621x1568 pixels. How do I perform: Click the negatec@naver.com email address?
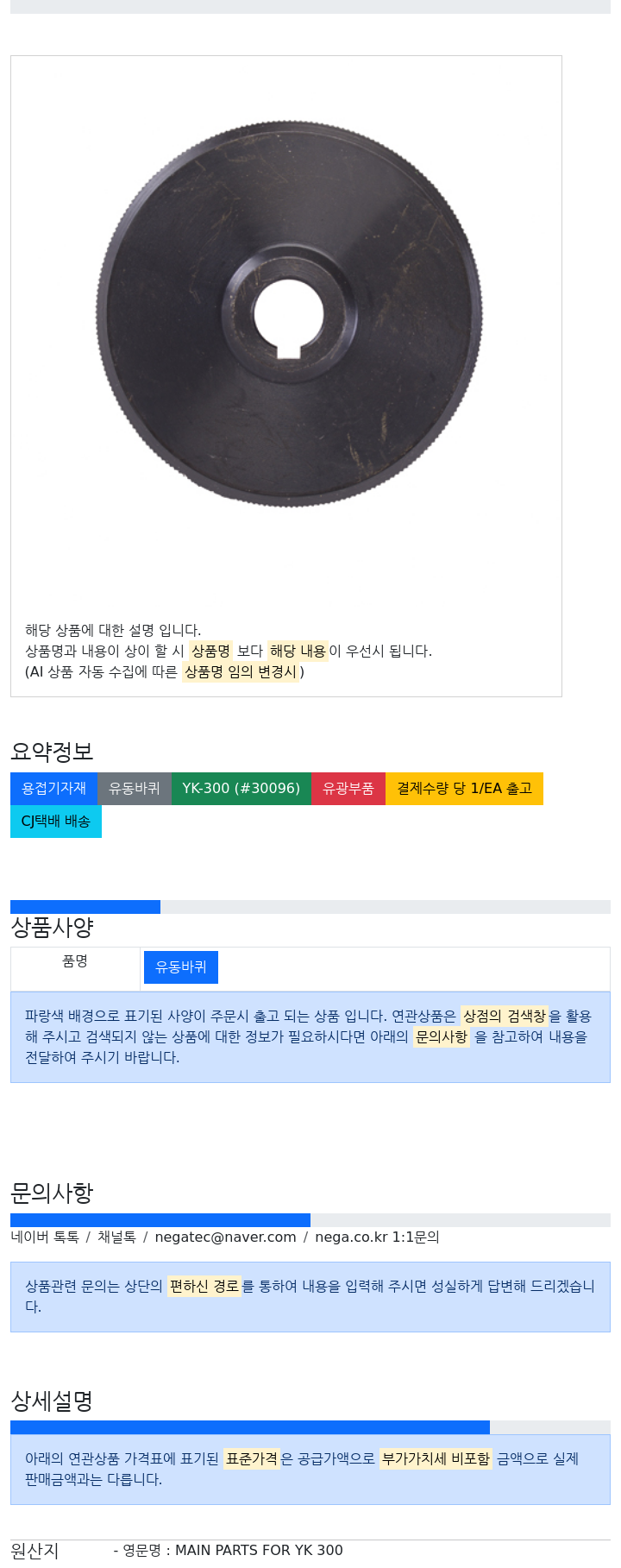(x=225, y=1237)
